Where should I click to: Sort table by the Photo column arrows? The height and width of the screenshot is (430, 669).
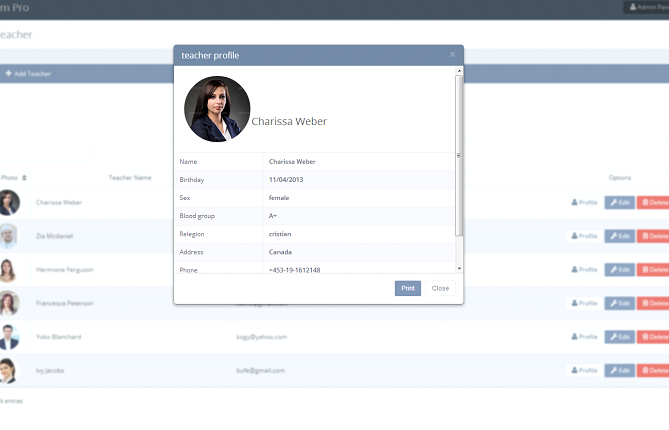(24, 178)
